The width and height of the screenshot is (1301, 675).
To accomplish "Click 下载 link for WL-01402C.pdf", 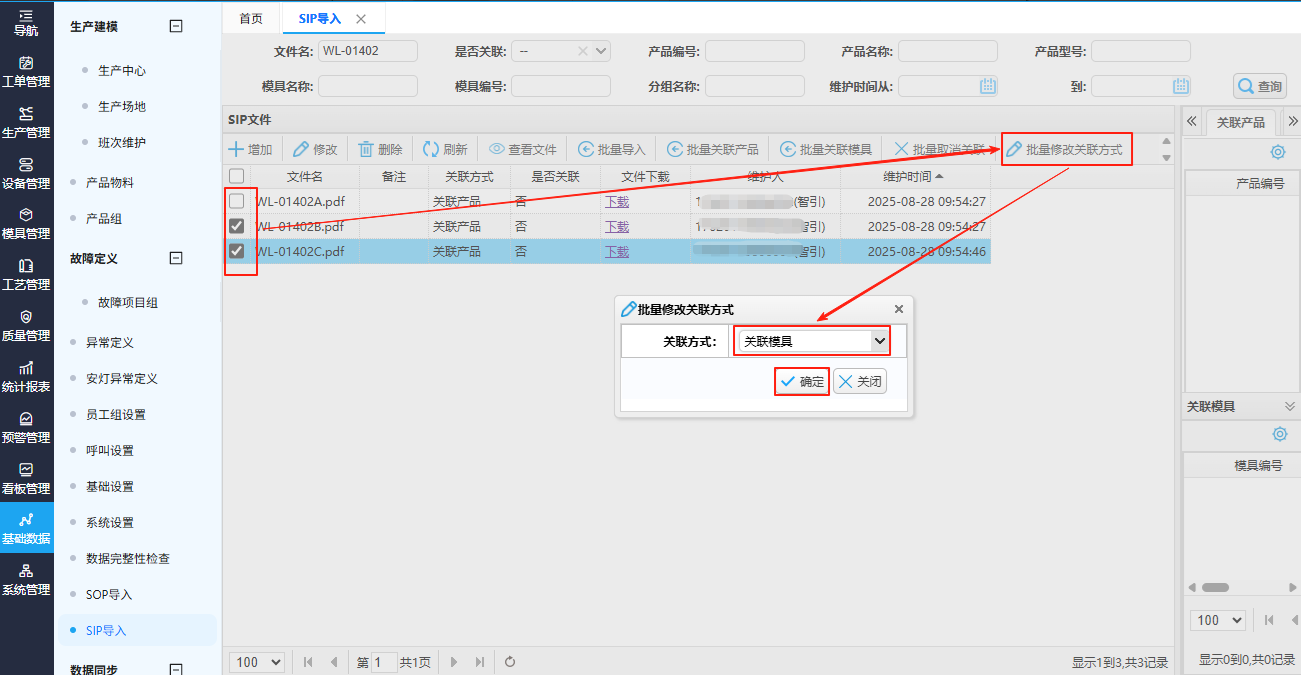I will (617, 252).
